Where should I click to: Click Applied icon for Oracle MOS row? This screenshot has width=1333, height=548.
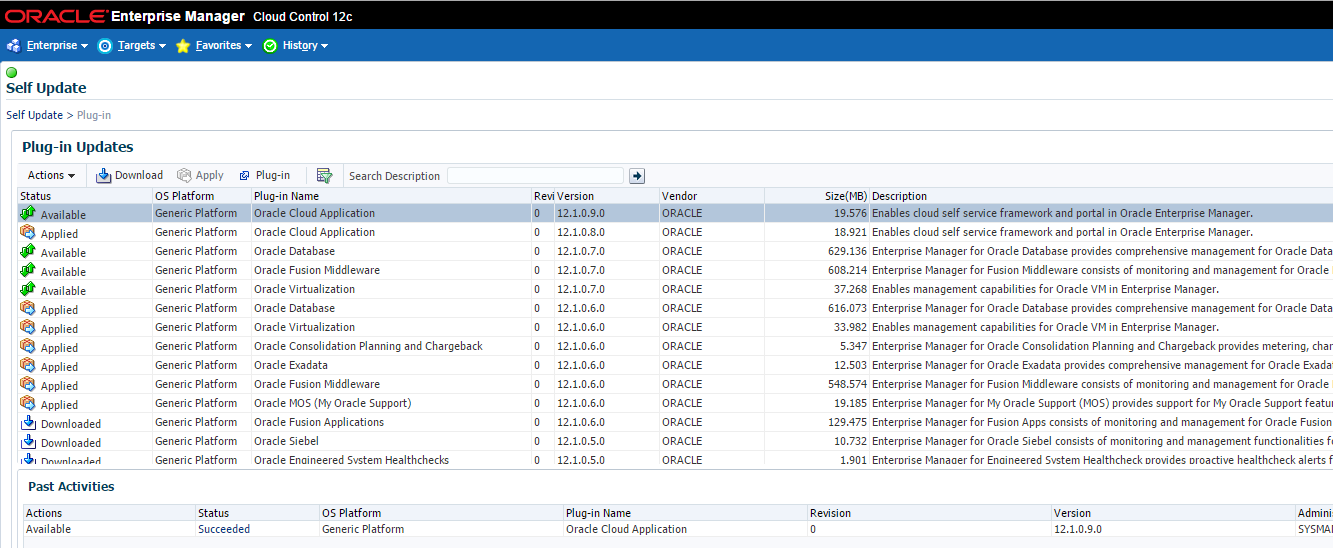point(28,403)
